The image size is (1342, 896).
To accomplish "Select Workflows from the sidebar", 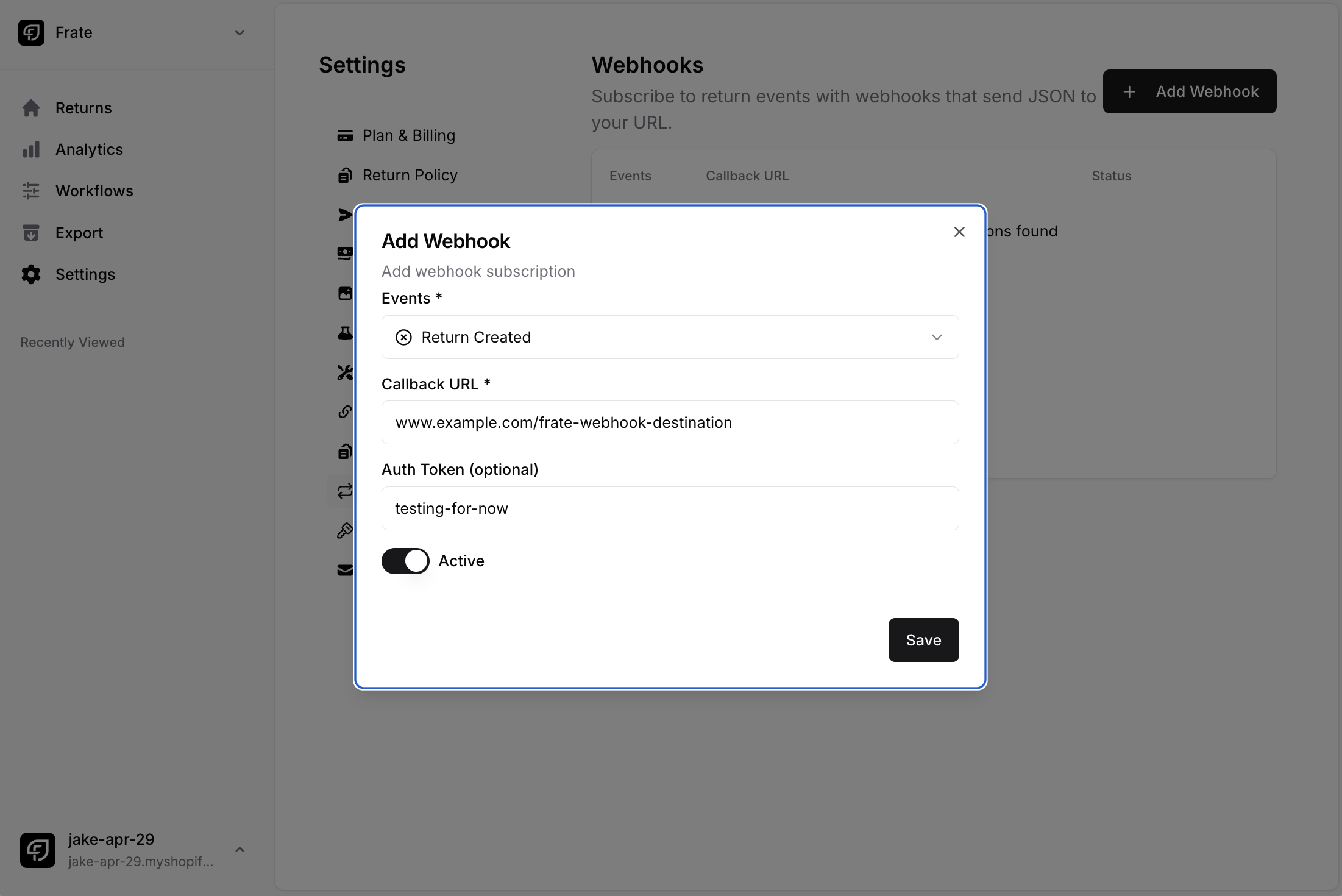I will coord(94,191).
